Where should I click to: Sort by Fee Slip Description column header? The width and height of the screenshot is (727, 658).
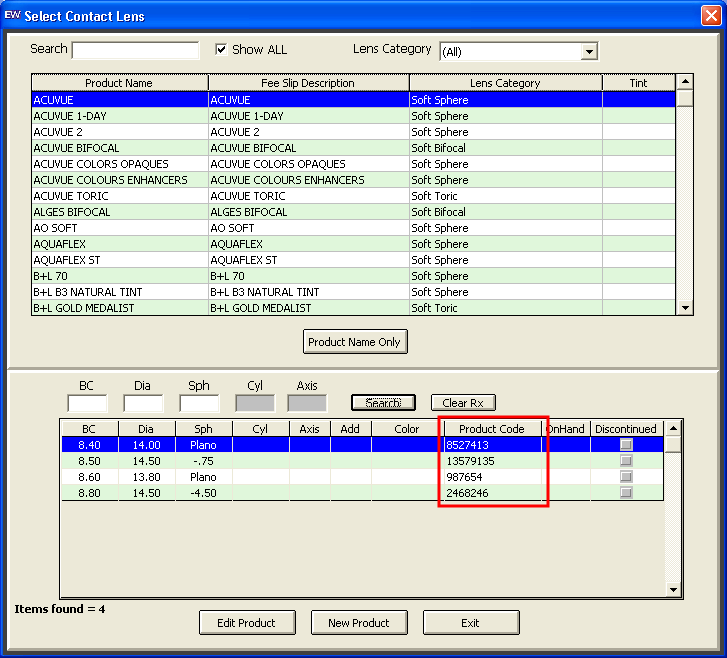tap(308, 83)
